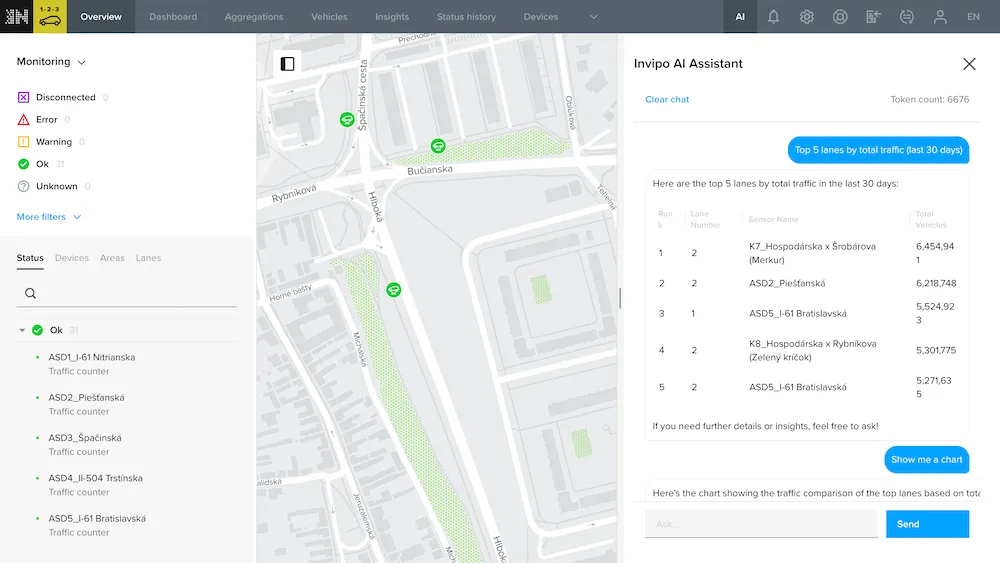Filter by Disconnected status
1000x563 pixels.
coord(62,98)
